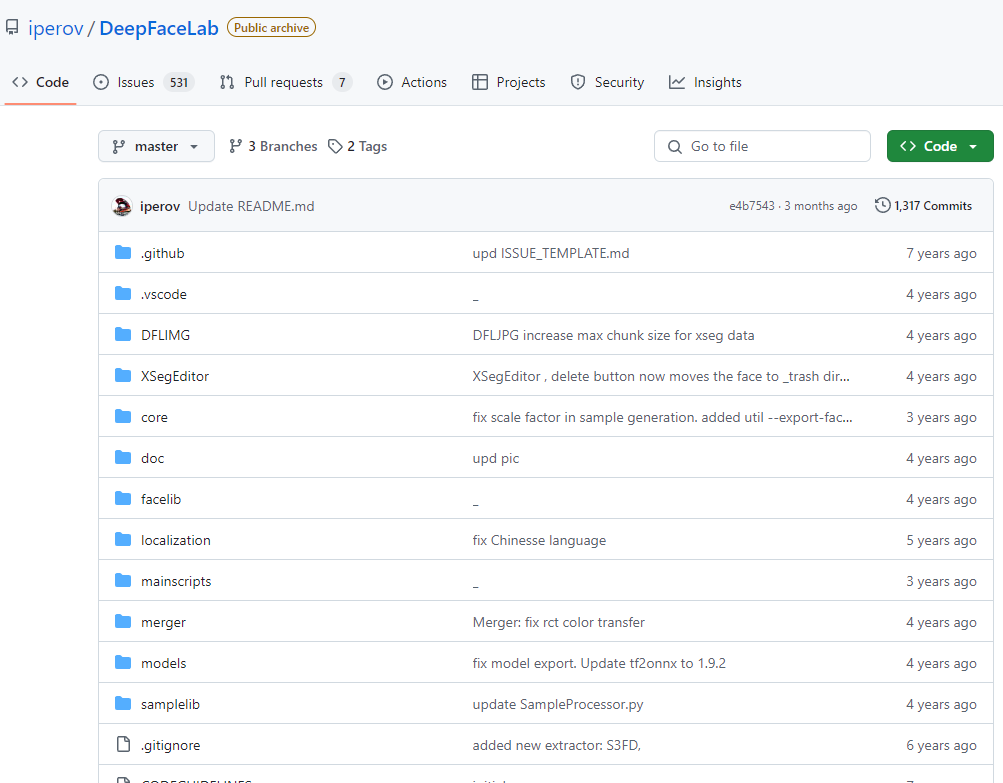Click the repository icon beside iperov

tap(12, 28)
